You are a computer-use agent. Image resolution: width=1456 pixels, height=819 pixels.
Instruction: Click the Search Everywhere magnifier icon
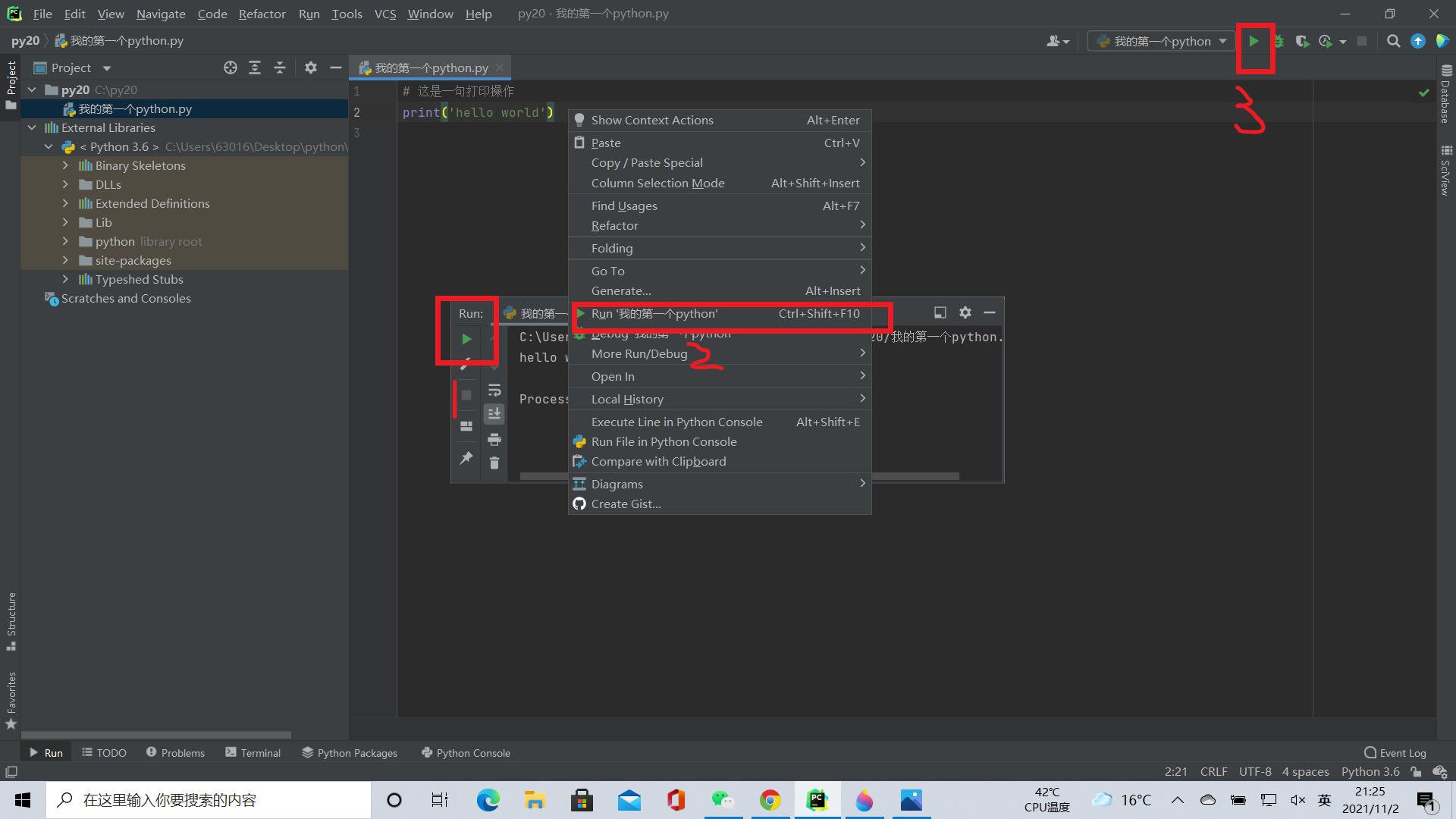pos(1393,42)
